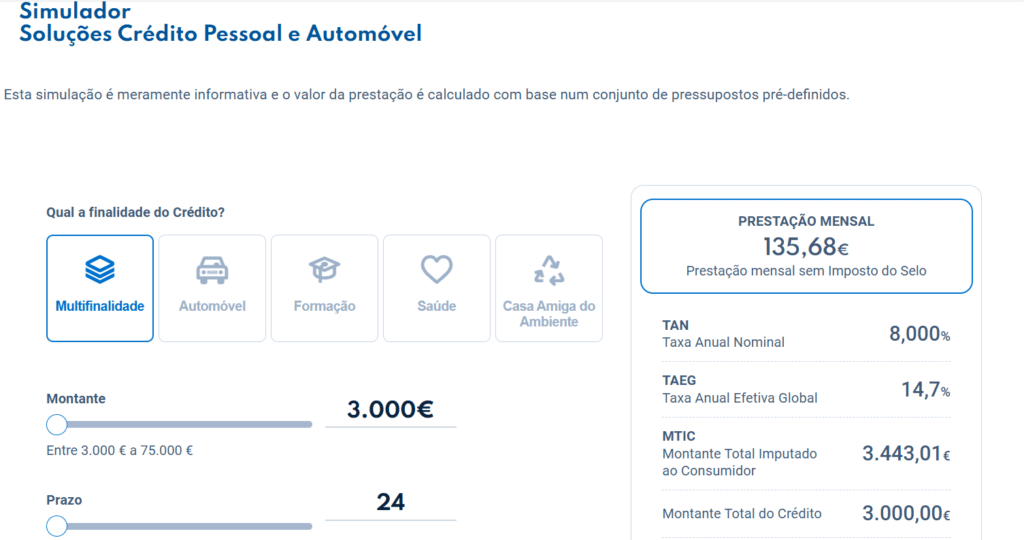Click the TAN 8,000% value
This screenshot has width=1024, height=540.
coord(919,334)
